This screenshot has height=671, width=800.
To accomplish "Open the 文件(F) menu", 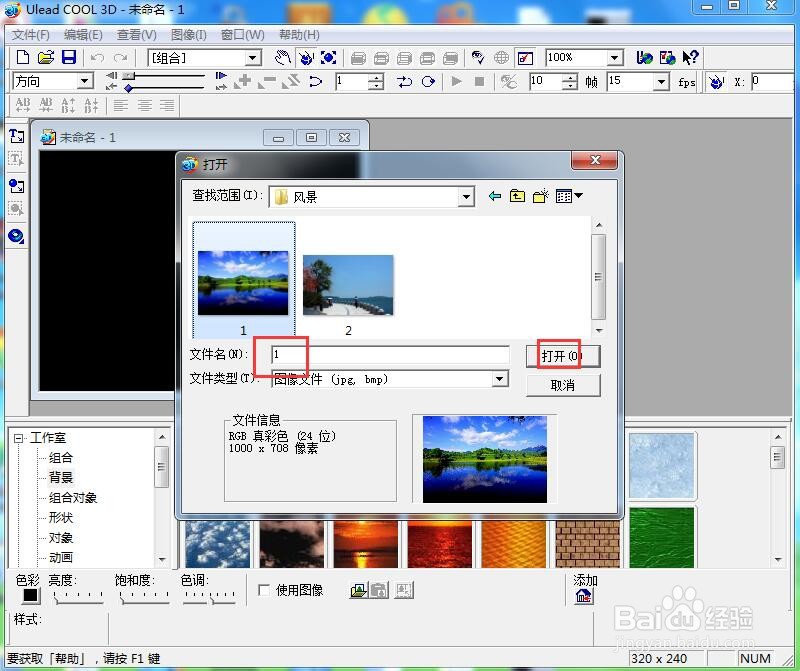I will coord(31,35).
